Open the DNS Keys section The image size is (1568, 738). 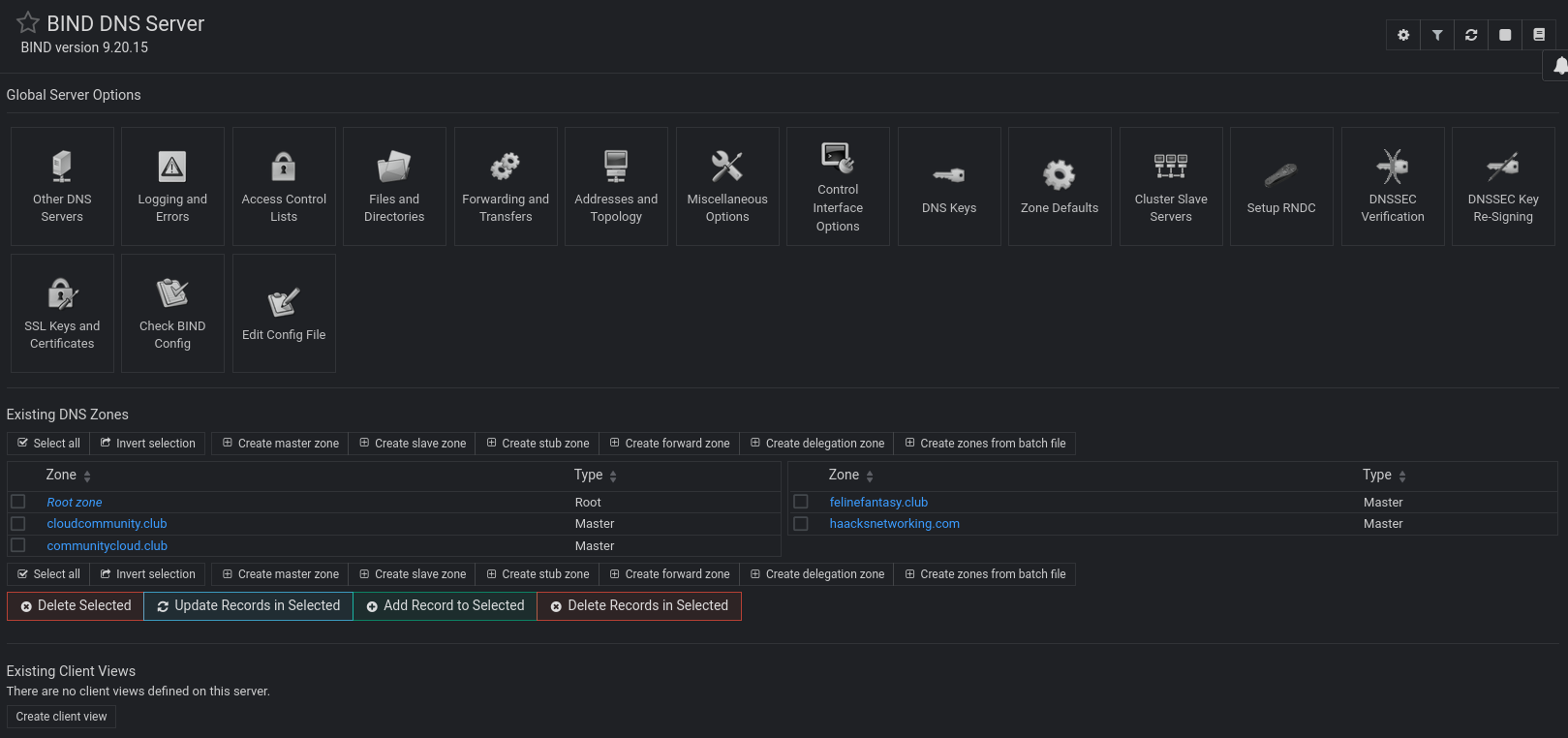pyautogui.click(x=949, y=186)
